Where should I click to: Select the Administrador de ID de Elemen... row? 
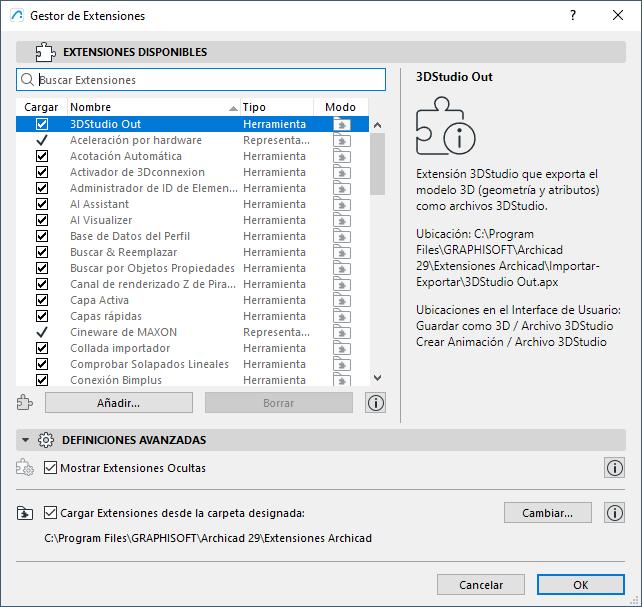coord(192,188)
